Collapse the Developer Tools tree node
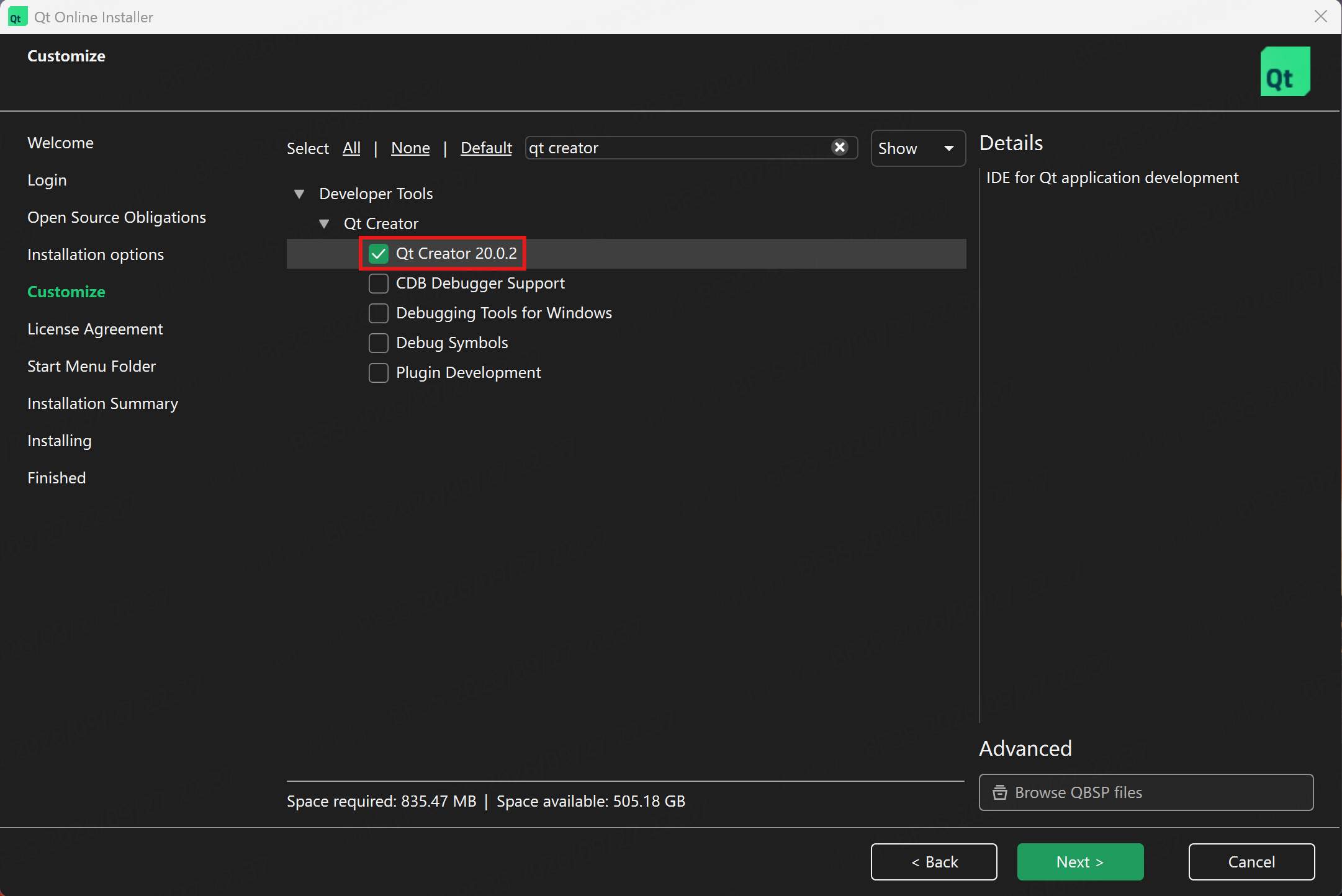The image size is (1342, 896). [299, 194]
